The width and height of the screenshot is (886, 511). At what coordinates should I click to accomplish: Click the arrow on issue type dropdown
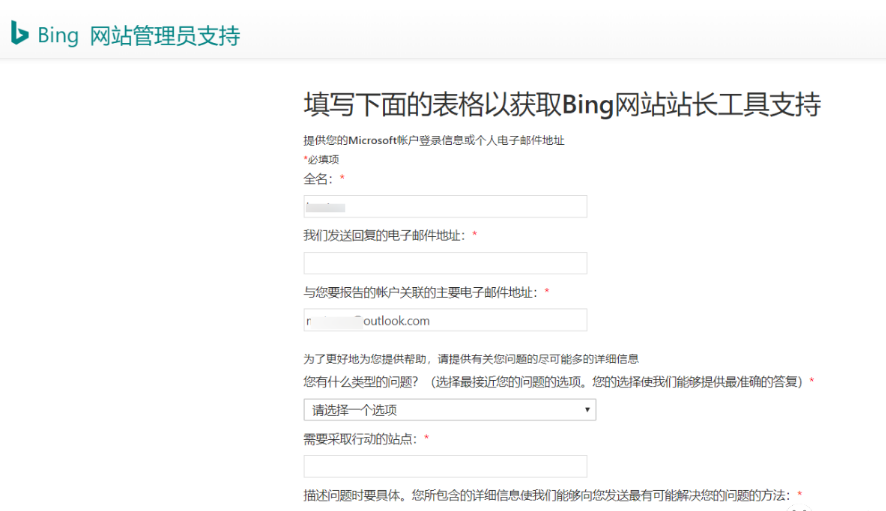coord(587,410)
